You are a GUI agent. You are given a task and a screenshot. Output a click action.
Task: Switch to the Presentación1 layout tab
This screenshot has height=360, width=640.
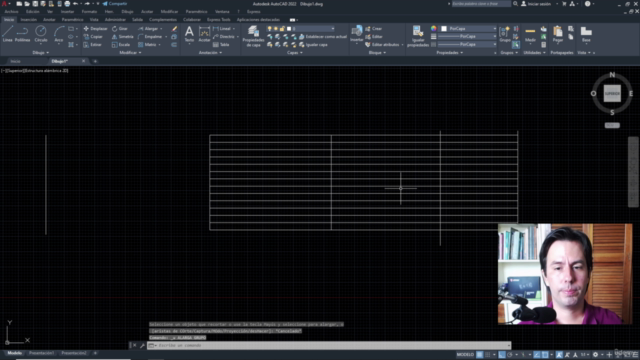point(41,353)
